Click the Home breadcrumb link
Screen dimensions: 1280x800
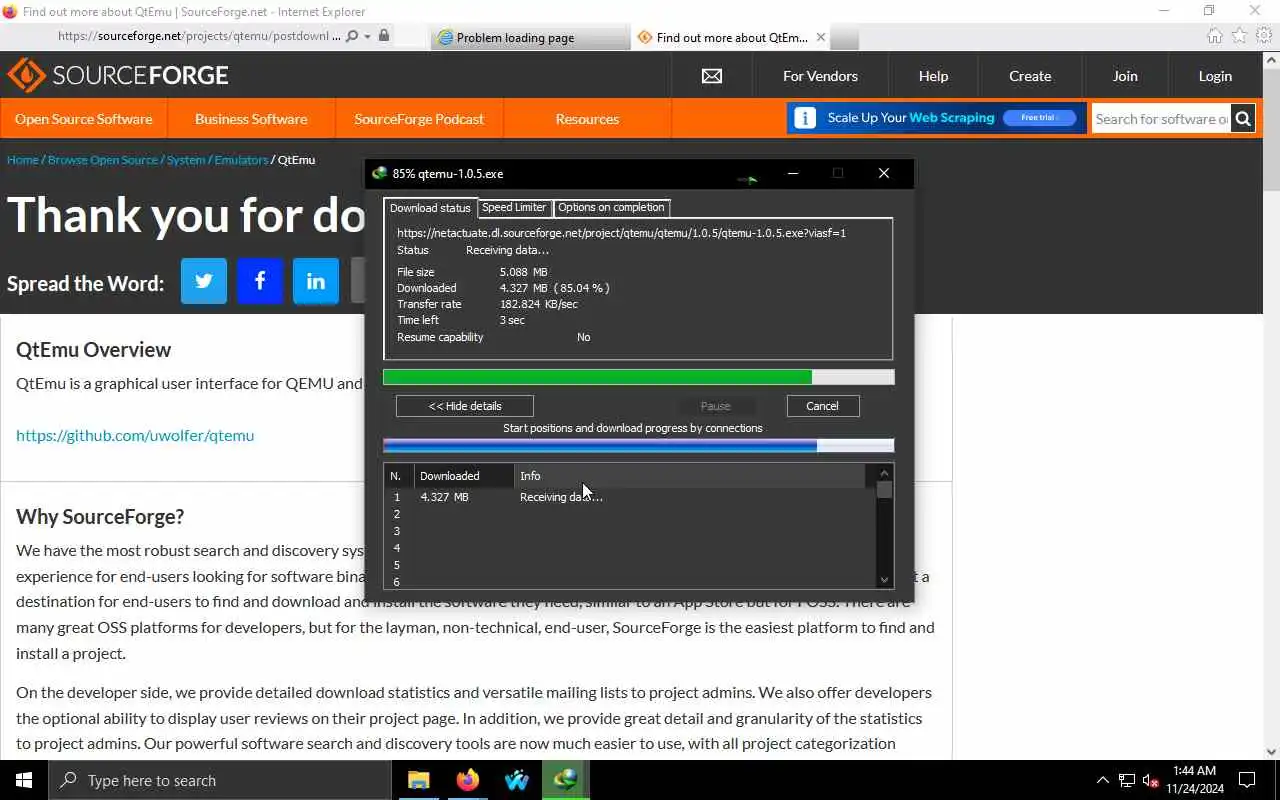pos(22,160)
